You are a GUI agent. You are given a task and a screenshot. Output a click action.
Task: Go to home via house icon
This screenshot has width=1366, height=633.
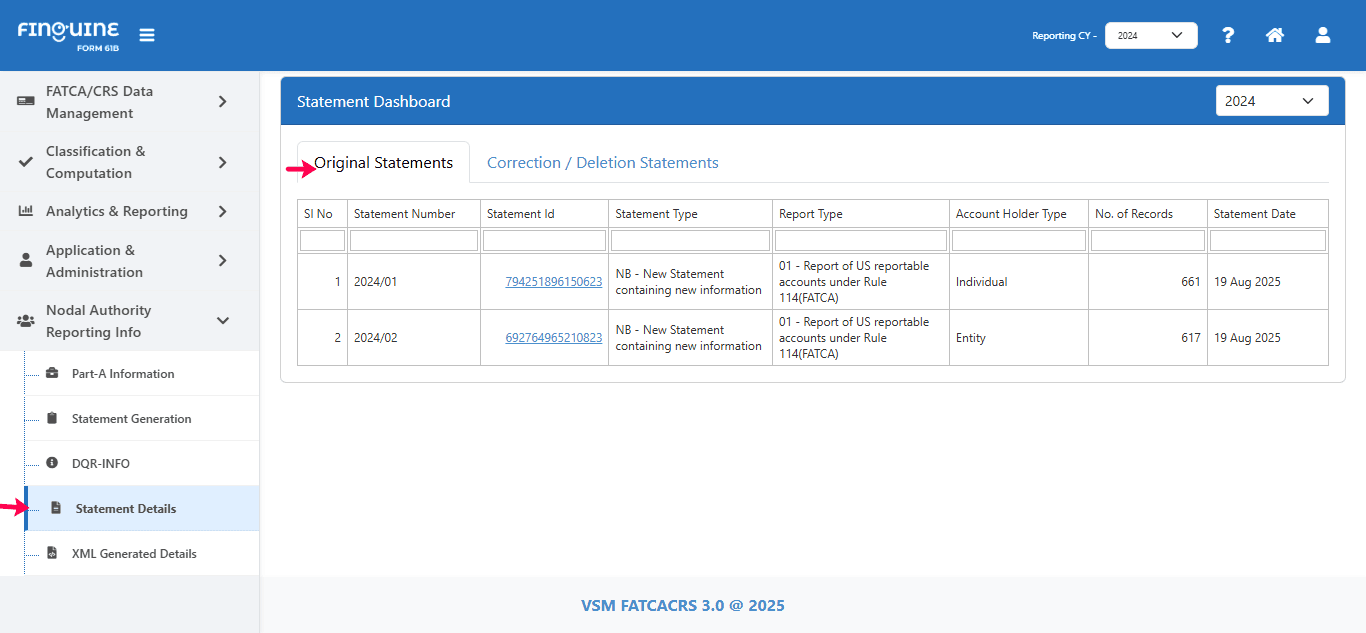[x=1274, y=35]
